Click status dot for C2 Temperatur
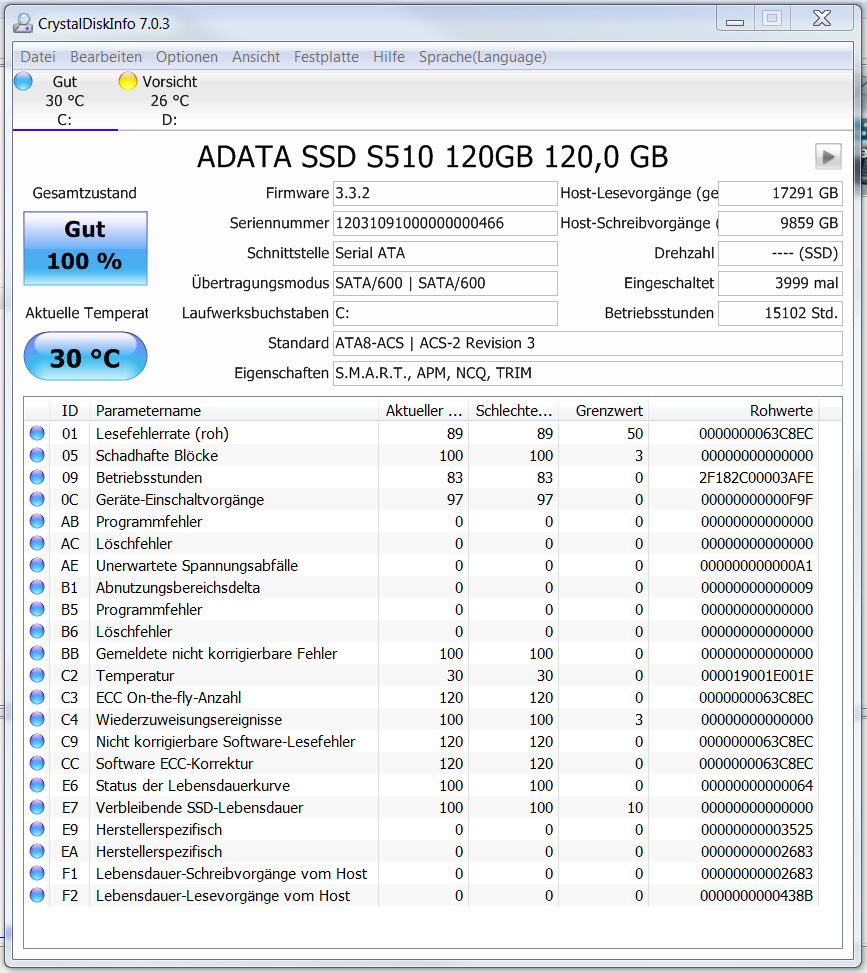Screen dimensions: 867x973 tap(37, 675)
